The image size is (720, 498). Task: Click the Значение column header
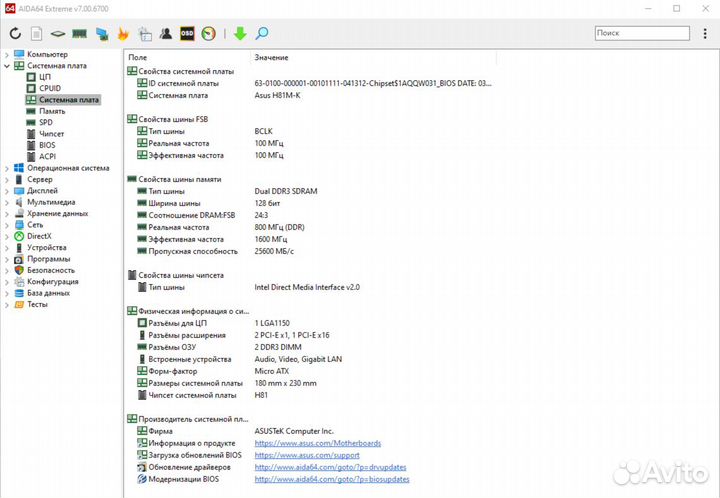tap(271, 58)
